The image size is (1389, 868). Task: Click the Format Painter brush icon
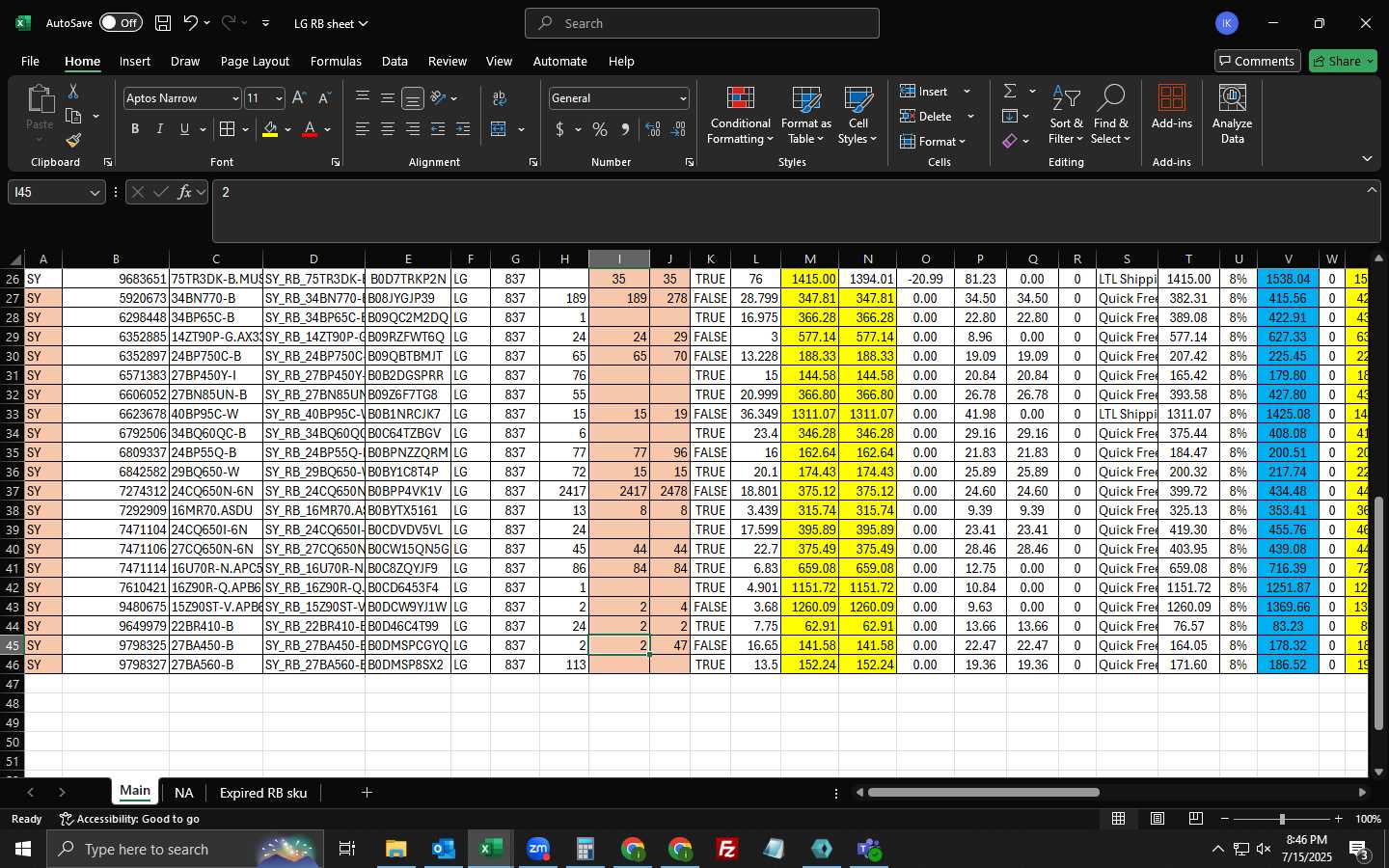tap(73, 141)
